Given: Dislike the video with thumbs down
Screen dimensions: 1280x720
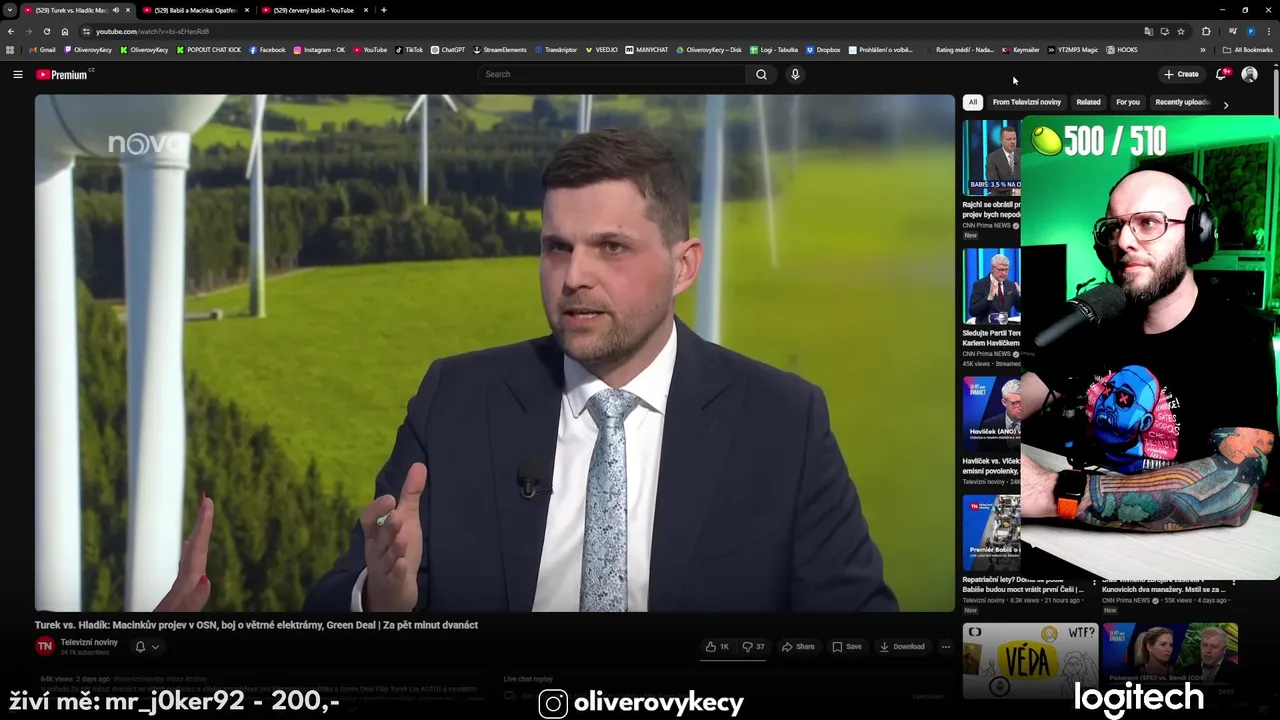Looking at the screenshot, I should 753,647.
